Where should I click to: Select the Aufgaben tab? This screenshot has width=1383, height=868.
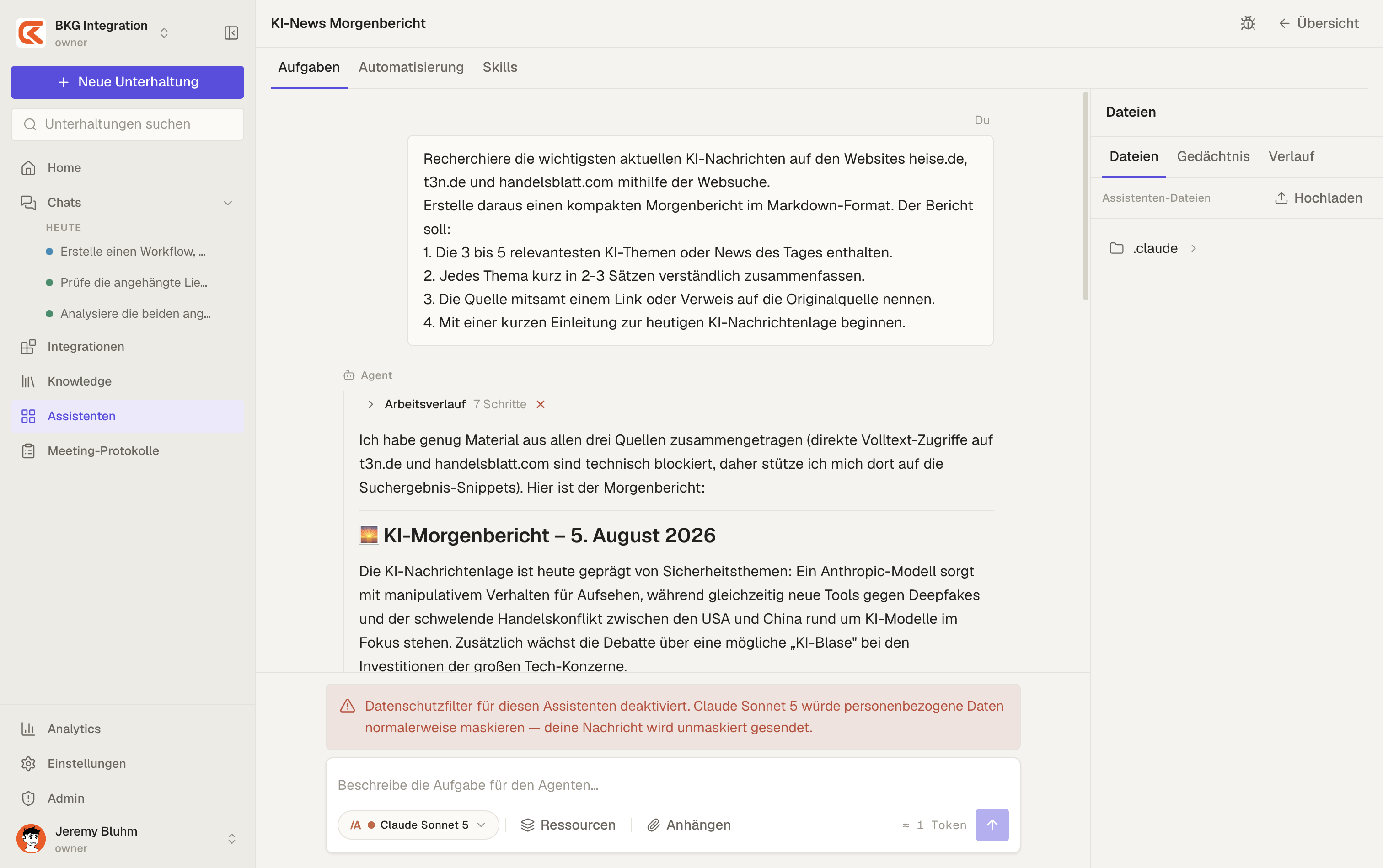[309, 67]
